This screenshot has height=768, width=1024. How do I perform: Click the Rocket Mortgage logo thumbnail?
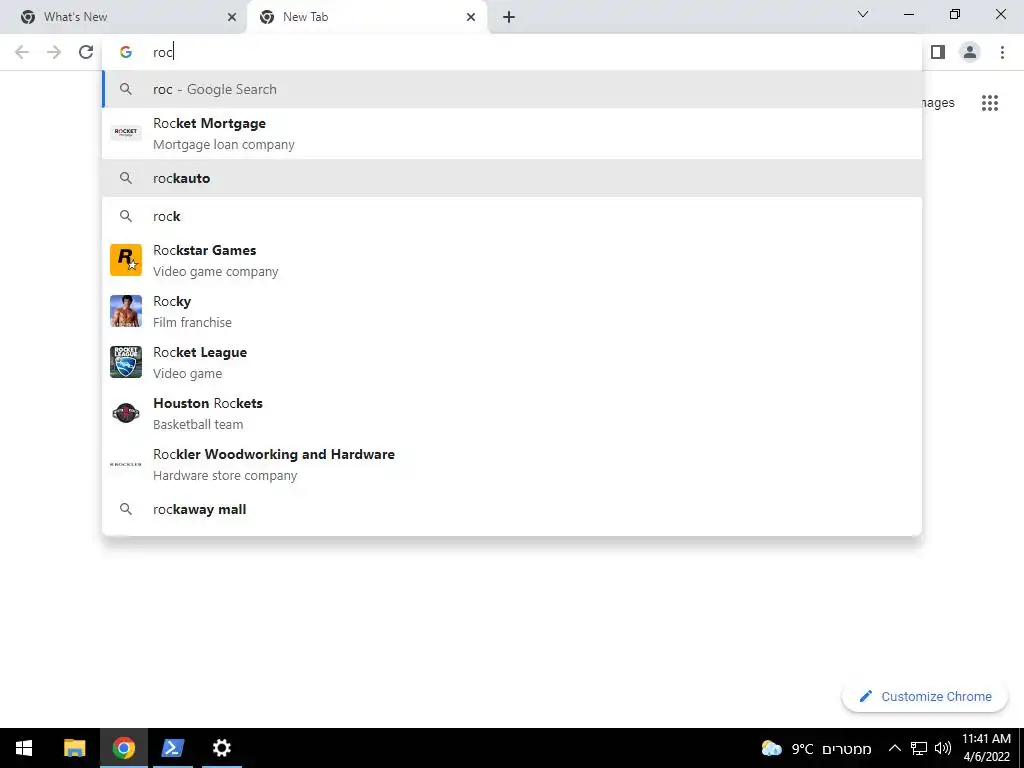coord(126,133)
